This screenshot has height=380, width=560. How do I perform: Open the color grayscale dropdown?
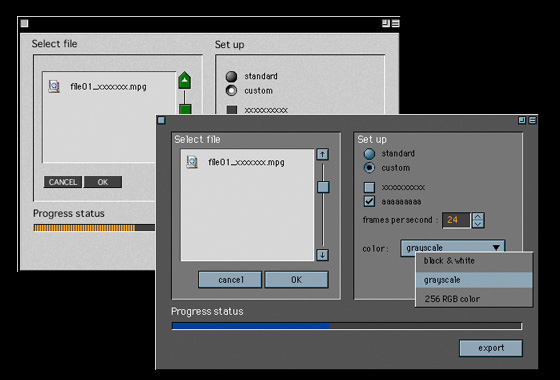[453, 248]
